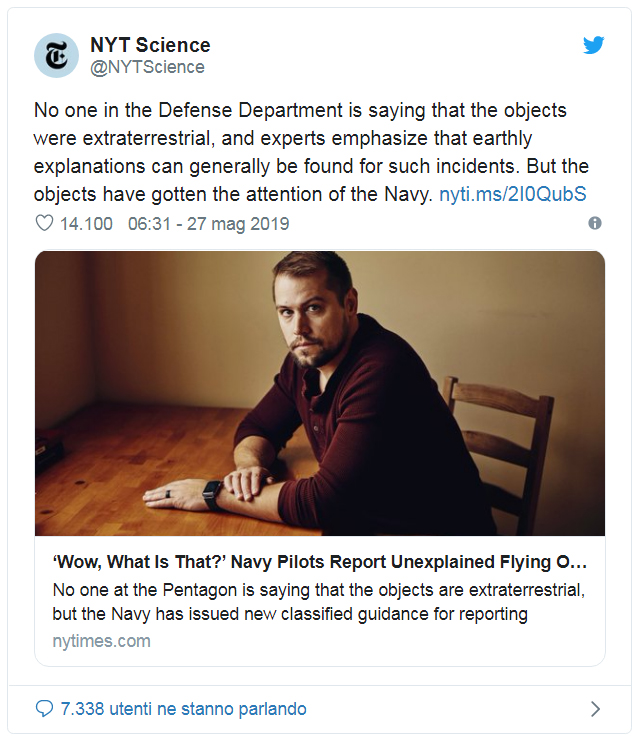
Task: Click the speech bubble conversation icon
Action: (44, 709)
